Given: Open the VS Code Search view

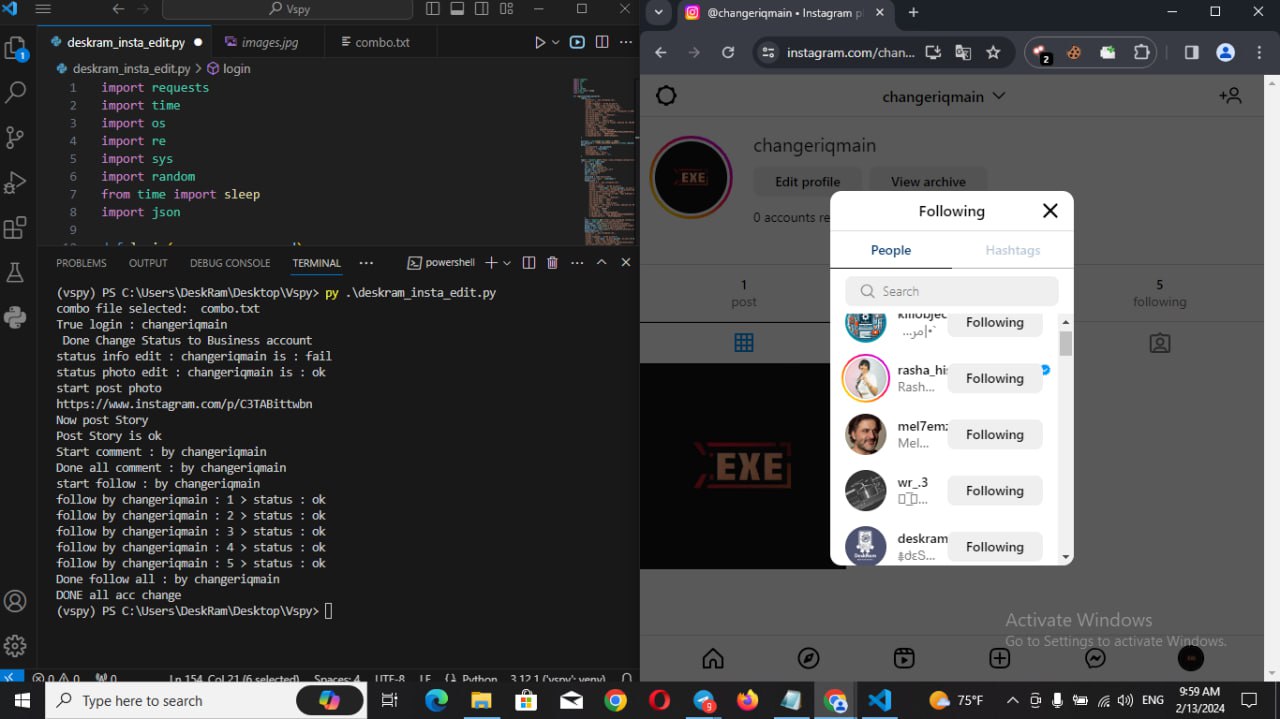Looking at the screenshot, I should (15, 93).
